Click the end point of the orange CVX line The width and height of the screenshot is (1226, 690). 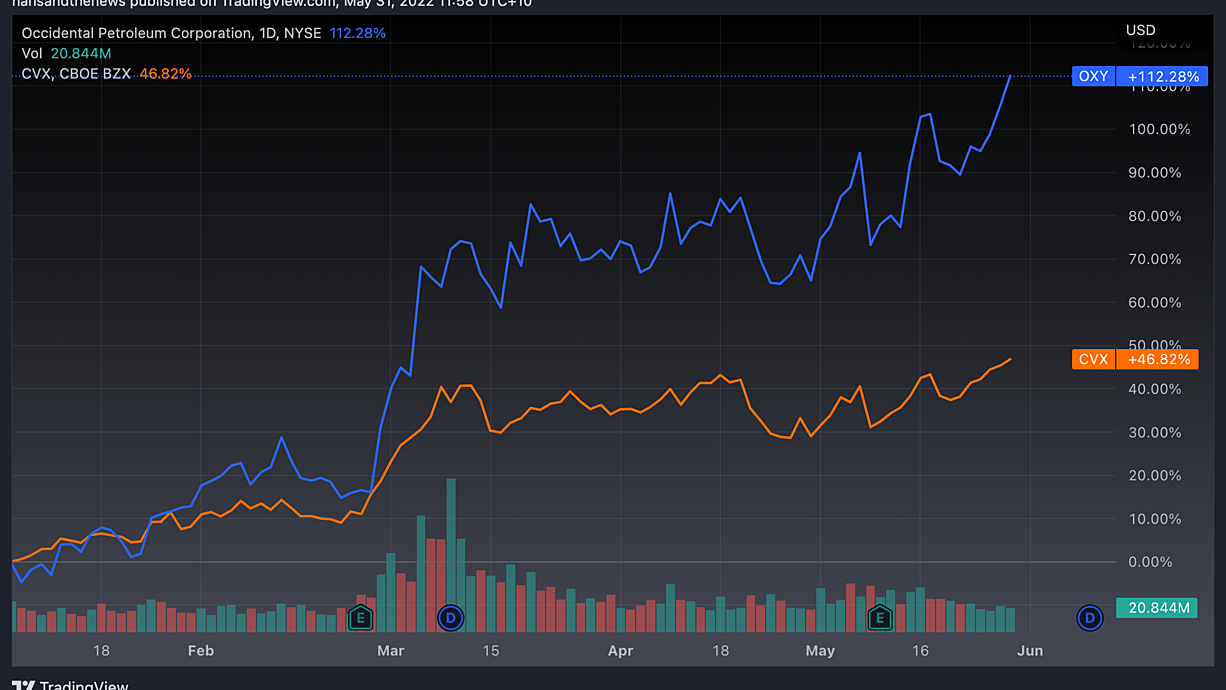1010,359
